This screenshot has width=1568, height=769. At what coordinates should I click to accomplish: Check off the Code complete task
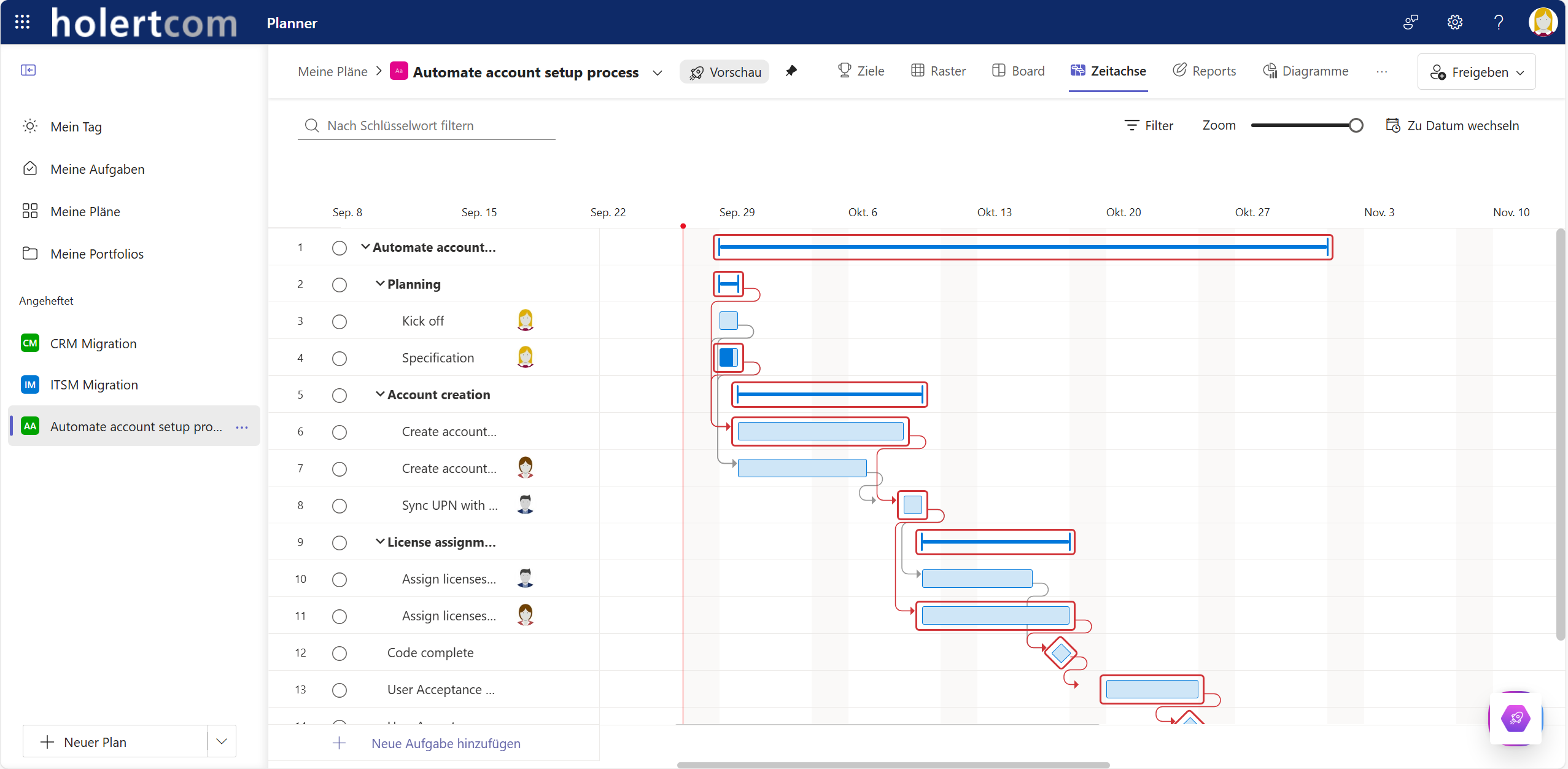click(x=339, y=653)
